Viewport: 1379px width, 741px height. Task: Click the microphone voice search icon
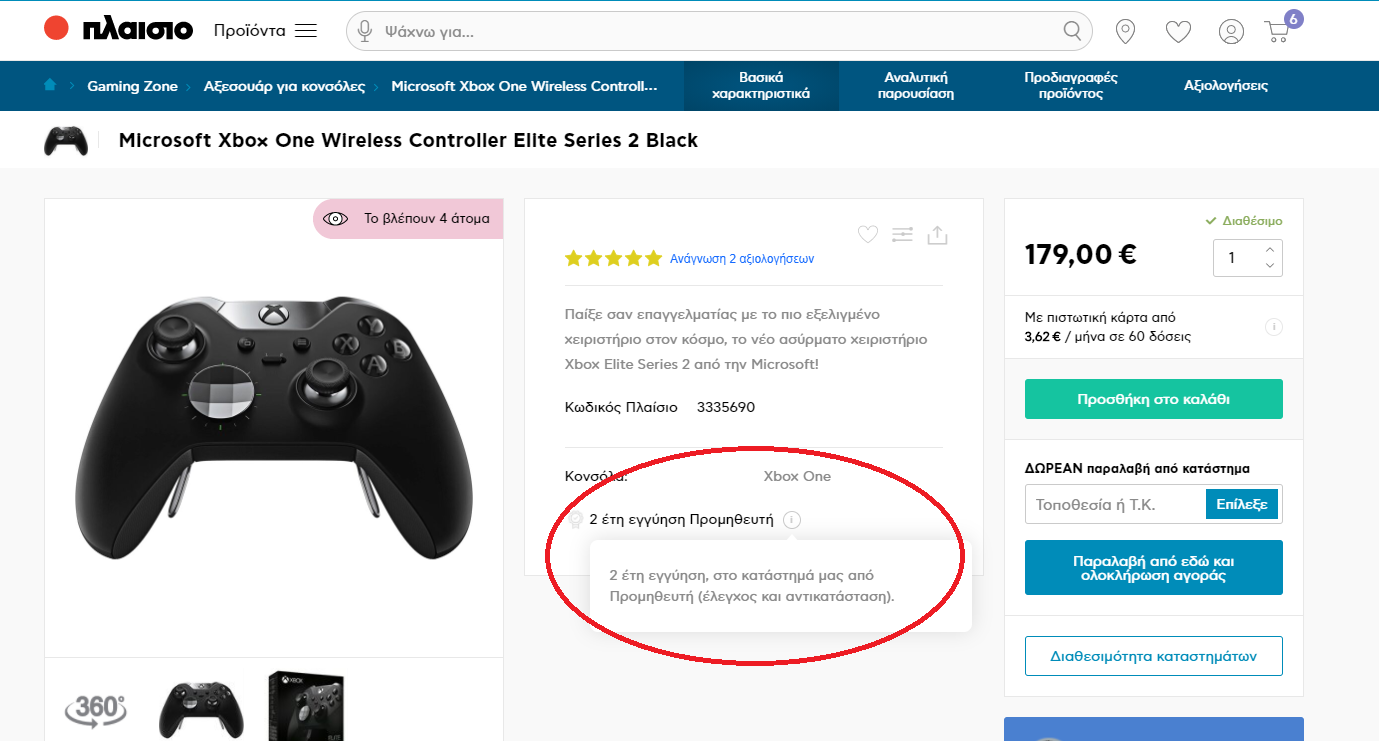[366, 31]
